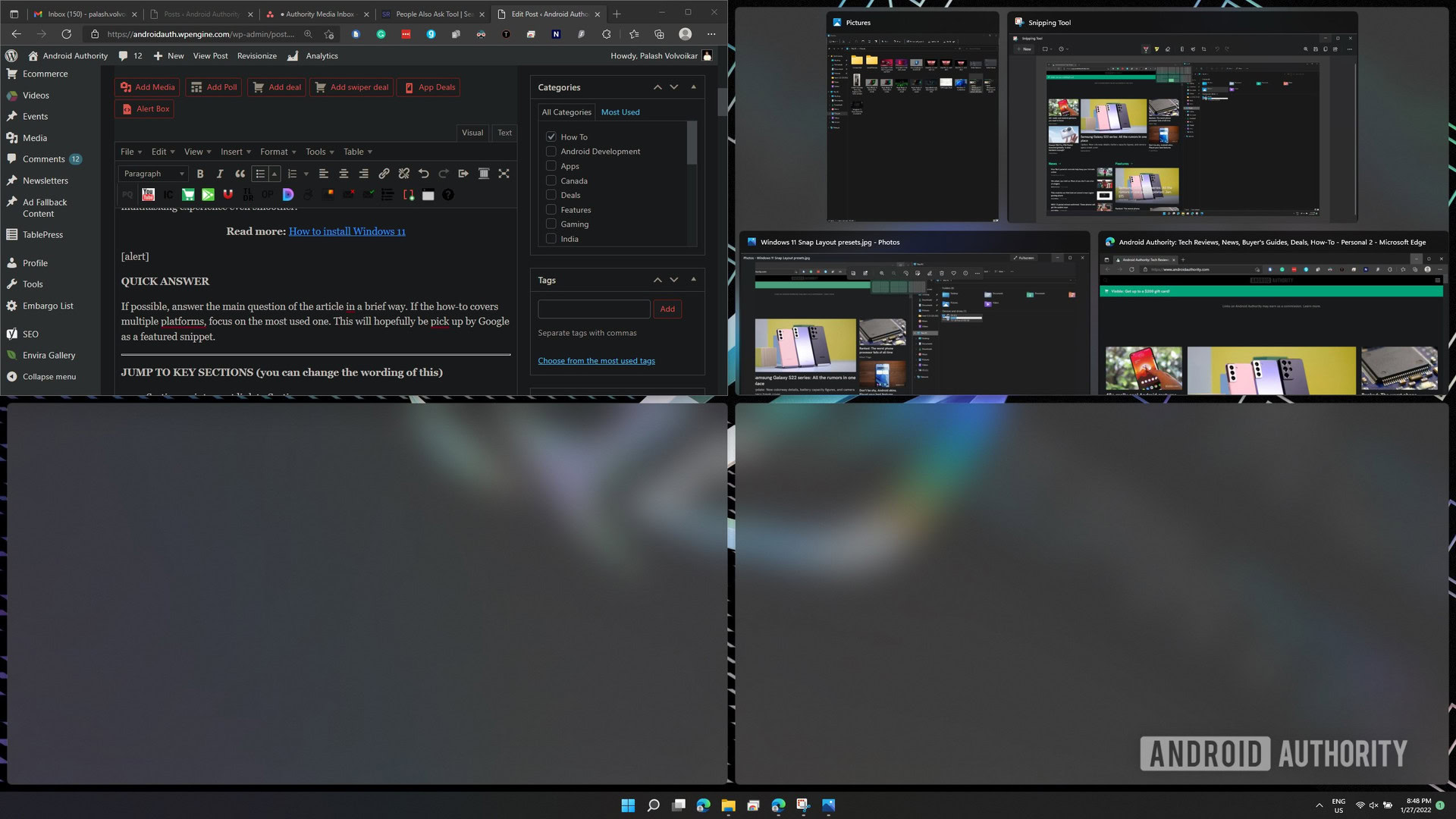Check the Canada category
Screen dimensions: 1456x819
551,180
